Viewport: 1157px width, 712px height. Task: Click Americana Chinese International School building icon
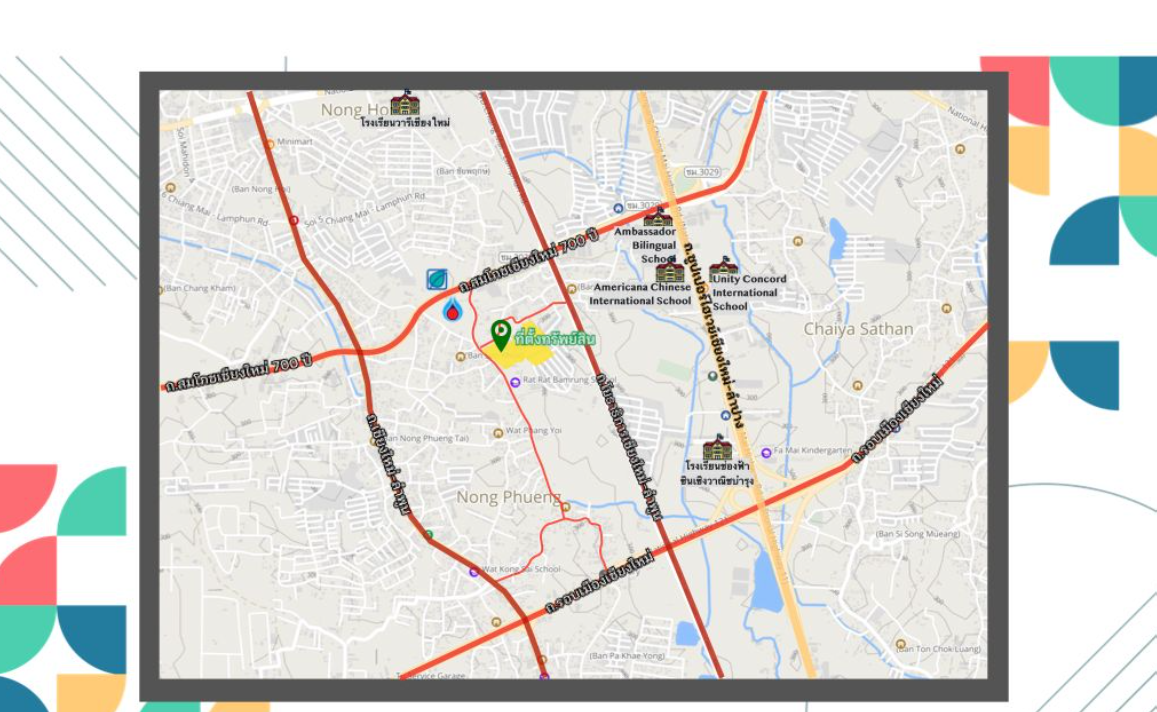tap(670, 271)
